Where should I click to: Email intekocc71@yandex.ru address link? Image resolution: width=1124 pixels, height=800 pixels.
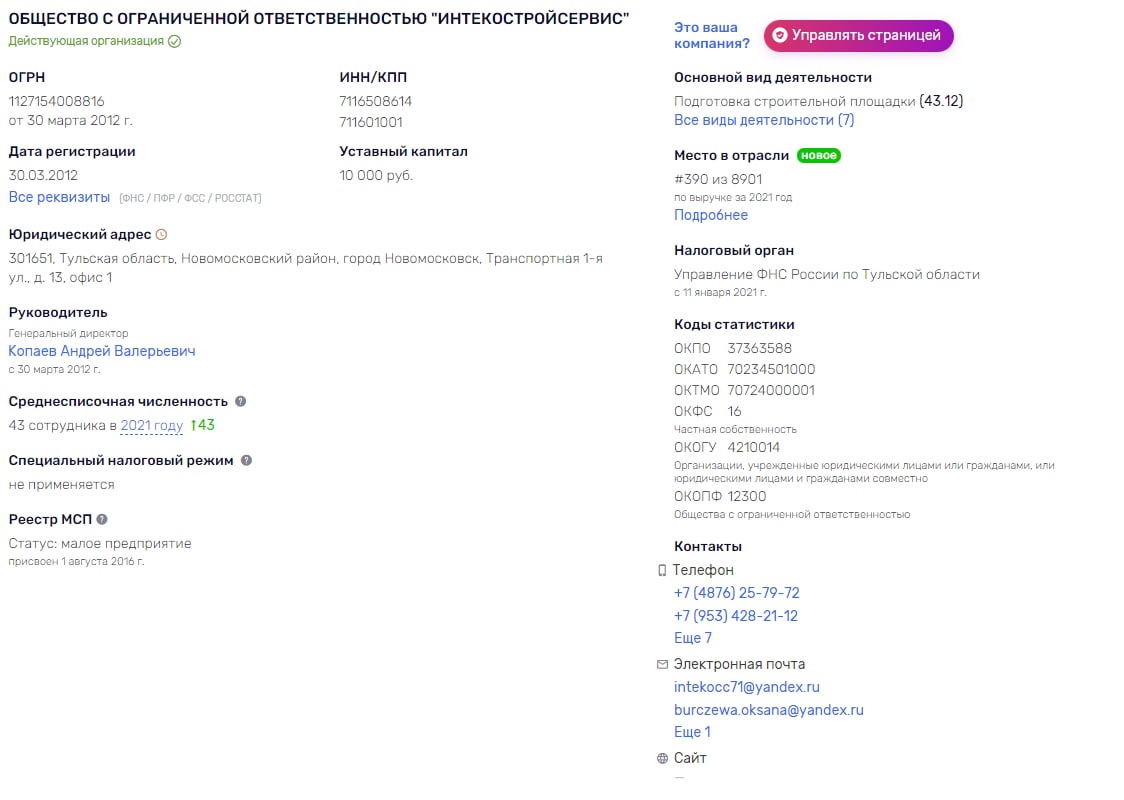[x=747, y=687]
